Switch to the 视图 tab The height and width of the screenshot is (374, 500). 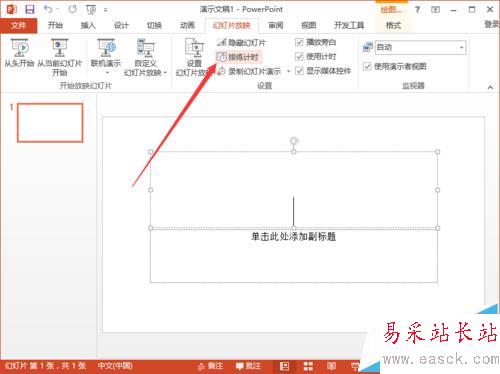(308, 25)
